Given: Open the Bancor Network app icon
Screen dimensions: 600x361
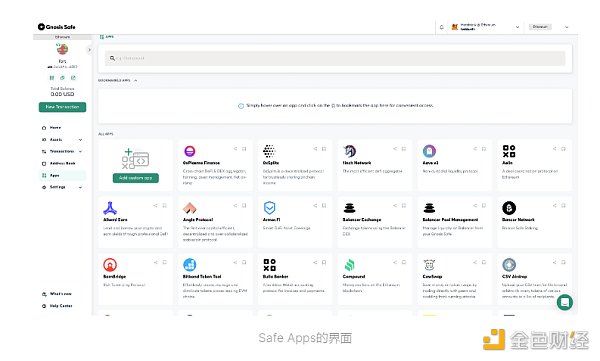Looking at the screenshot, I should [509, 208].
